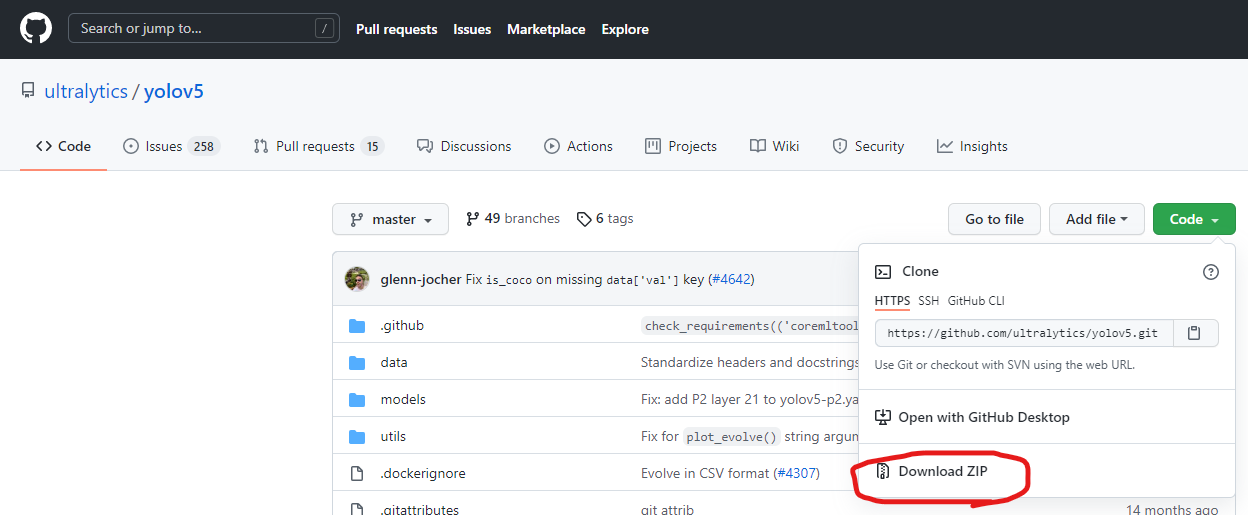
Task: Open the Evolve in CSV format commit
Action: pos(707,473)
